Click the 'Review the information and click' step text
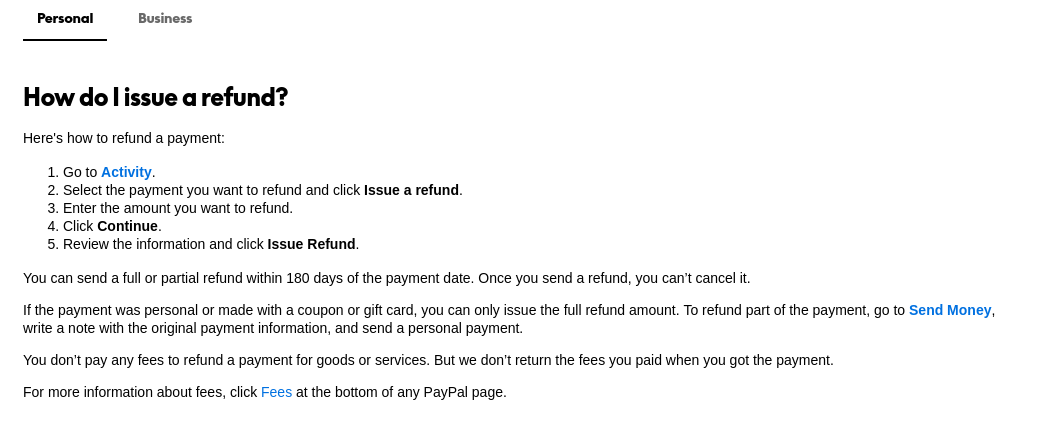 pos(163,244)
